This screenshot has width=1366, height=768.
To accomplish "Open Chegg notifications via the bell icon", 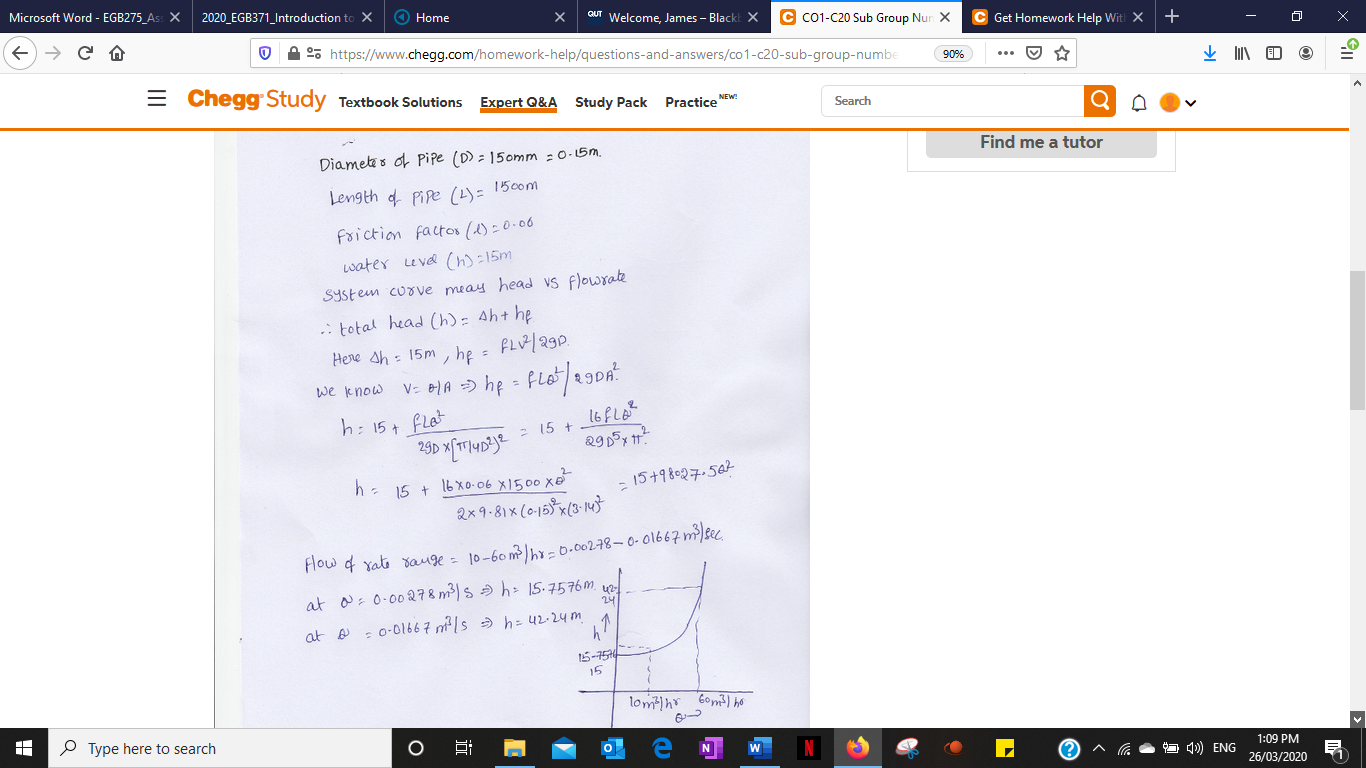I will (x=1138, y=101).
